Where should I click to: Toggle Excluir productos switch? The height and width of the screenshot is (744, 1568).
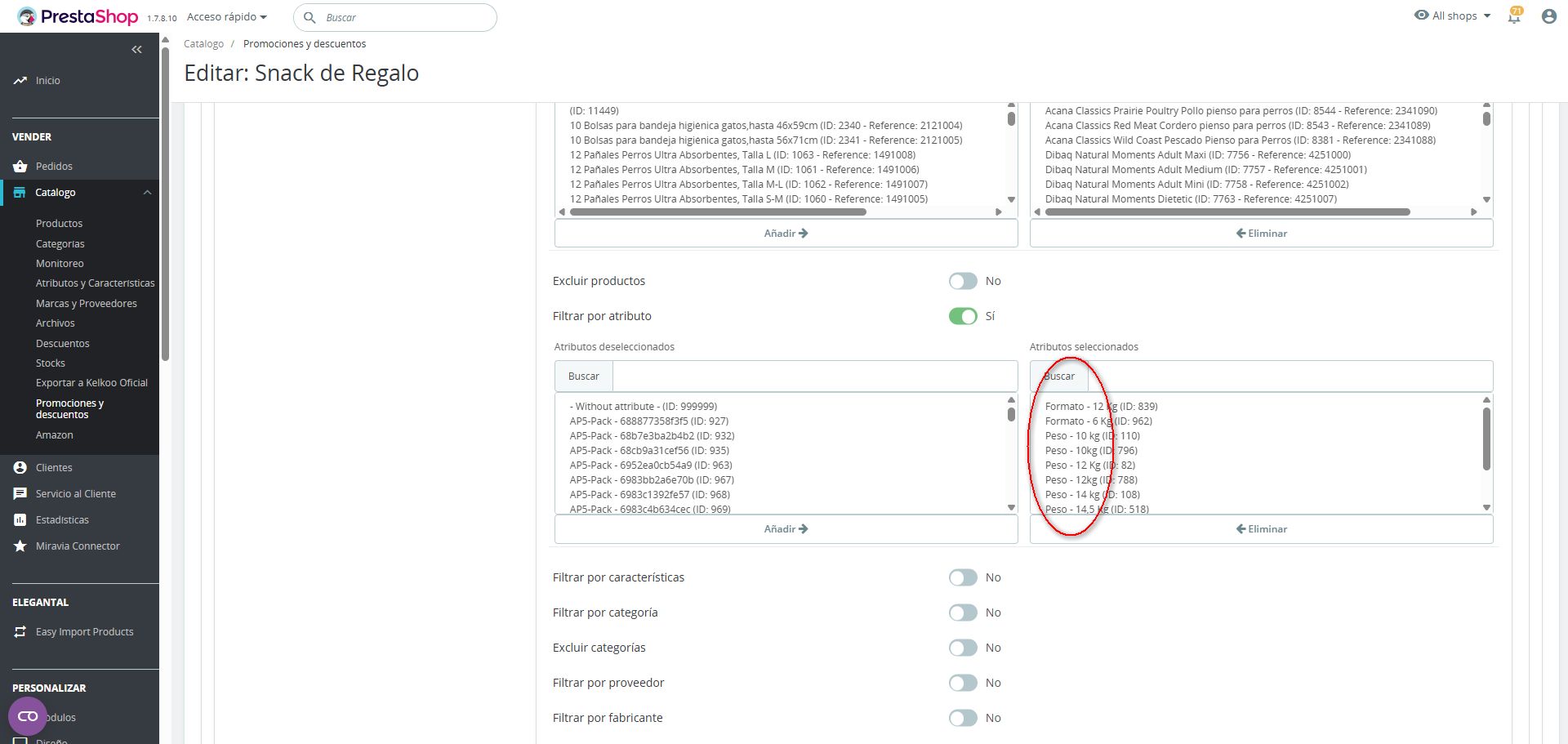coord(963,281)
